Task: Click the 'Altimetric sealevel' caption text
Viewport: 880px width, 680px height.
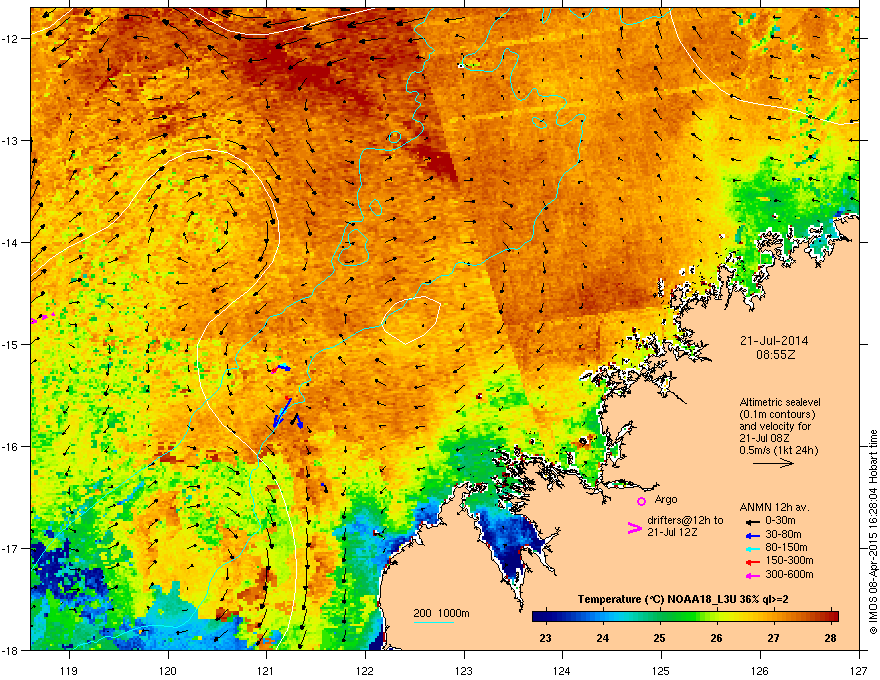Action: (x=780, y=402)
